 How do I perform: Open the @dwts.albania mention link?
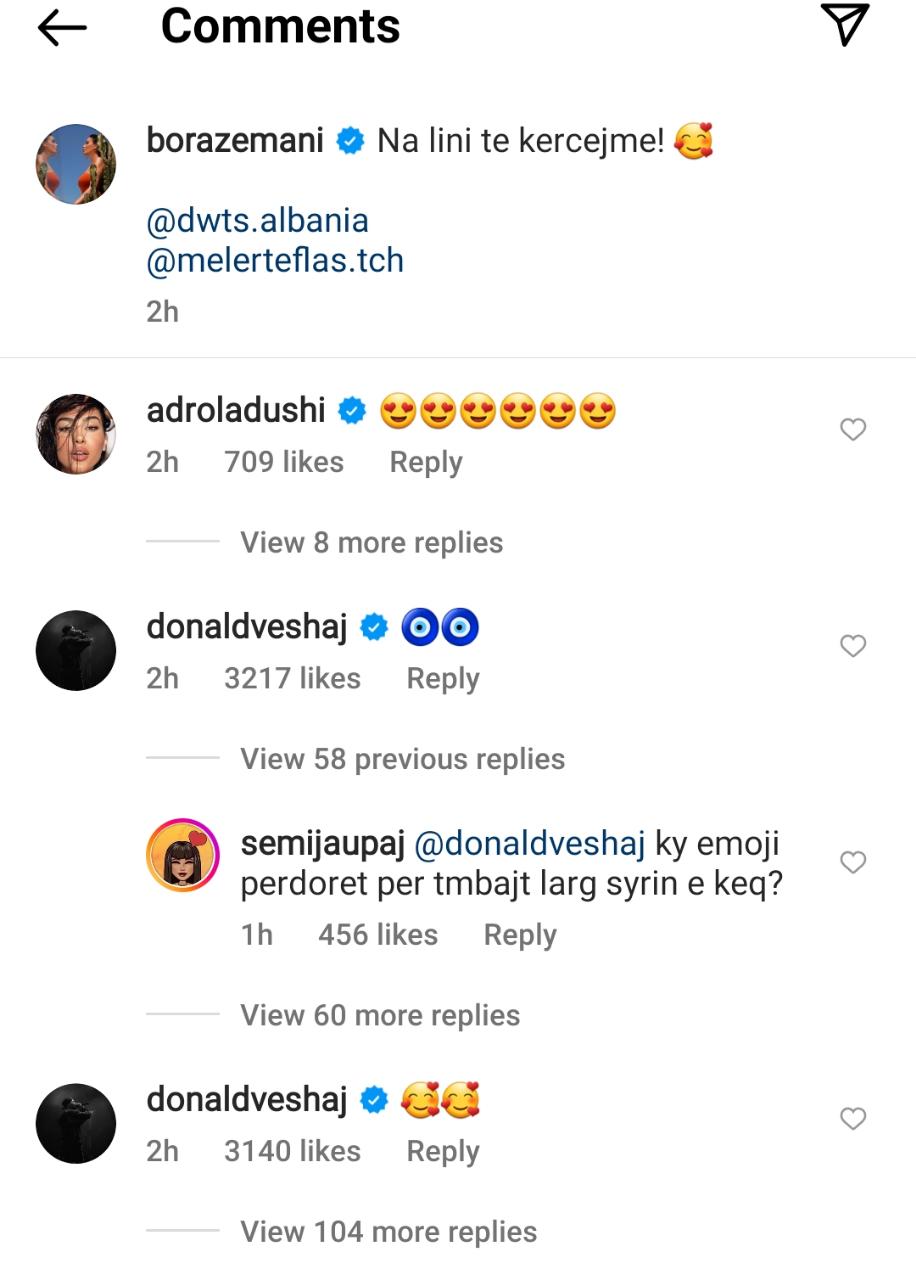pos(258,220)
